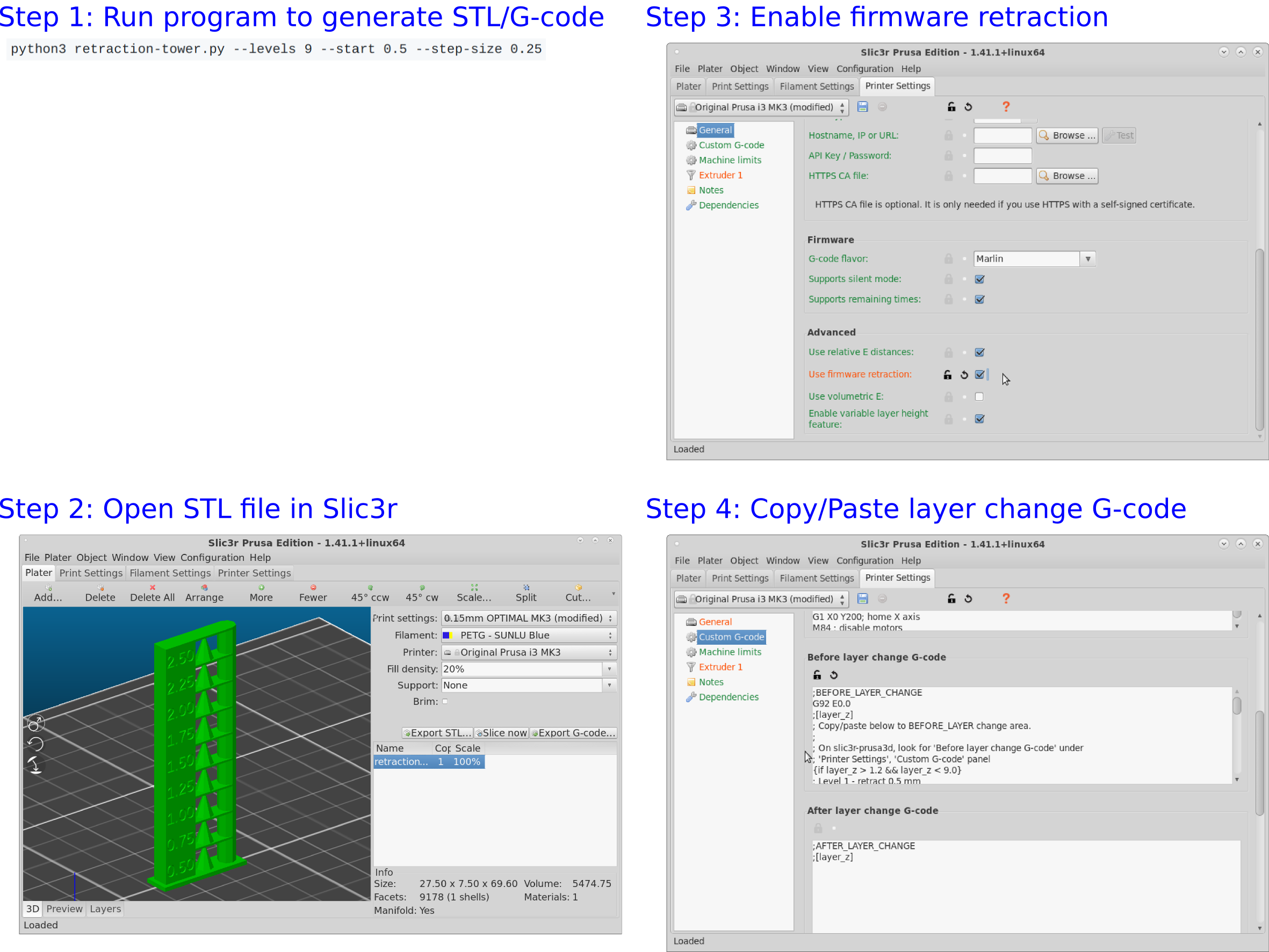Click preset reset arrow in Step 4 window

968,598
